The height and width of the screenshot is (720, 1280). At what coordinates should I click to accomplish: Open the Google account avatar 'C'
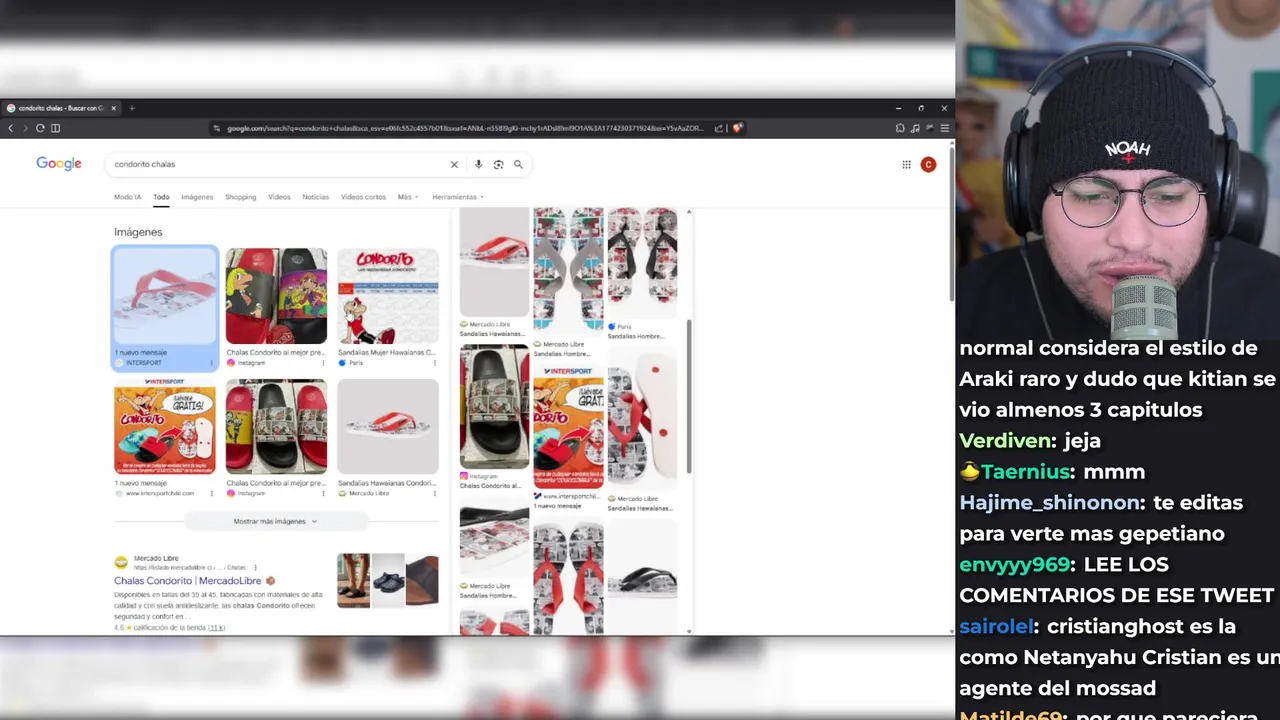tap(928, 164)
